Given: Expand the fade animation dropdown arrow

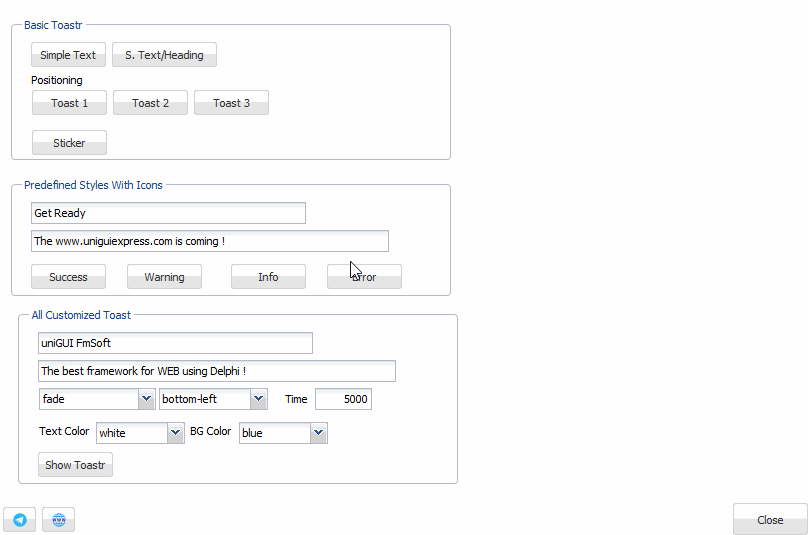Looking at the screenshot, I should click(146, 399).
